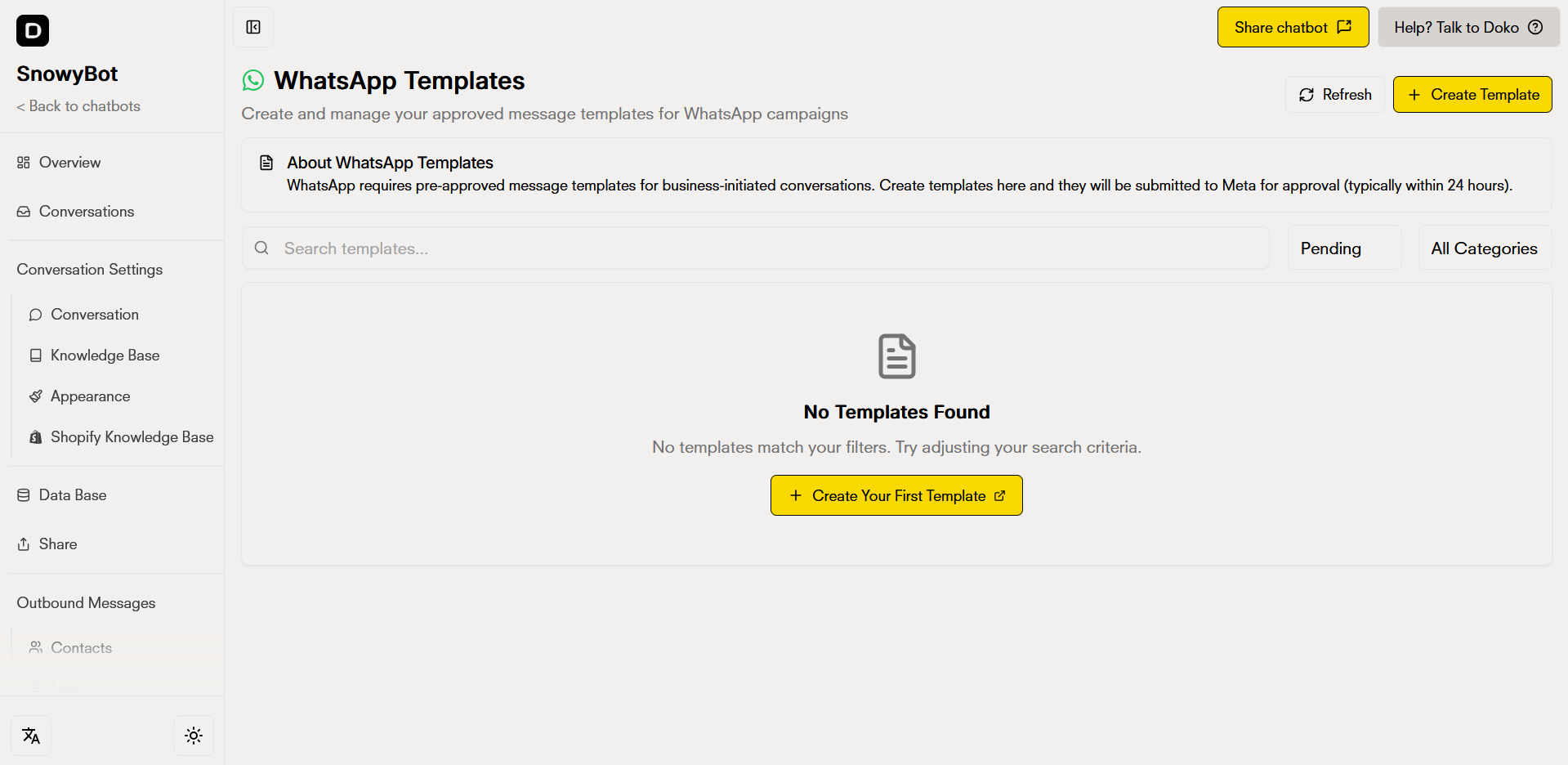Open the Contacts people icon
The height and width of the screenshot is (765, 1568).
click(x=36, y=646)
